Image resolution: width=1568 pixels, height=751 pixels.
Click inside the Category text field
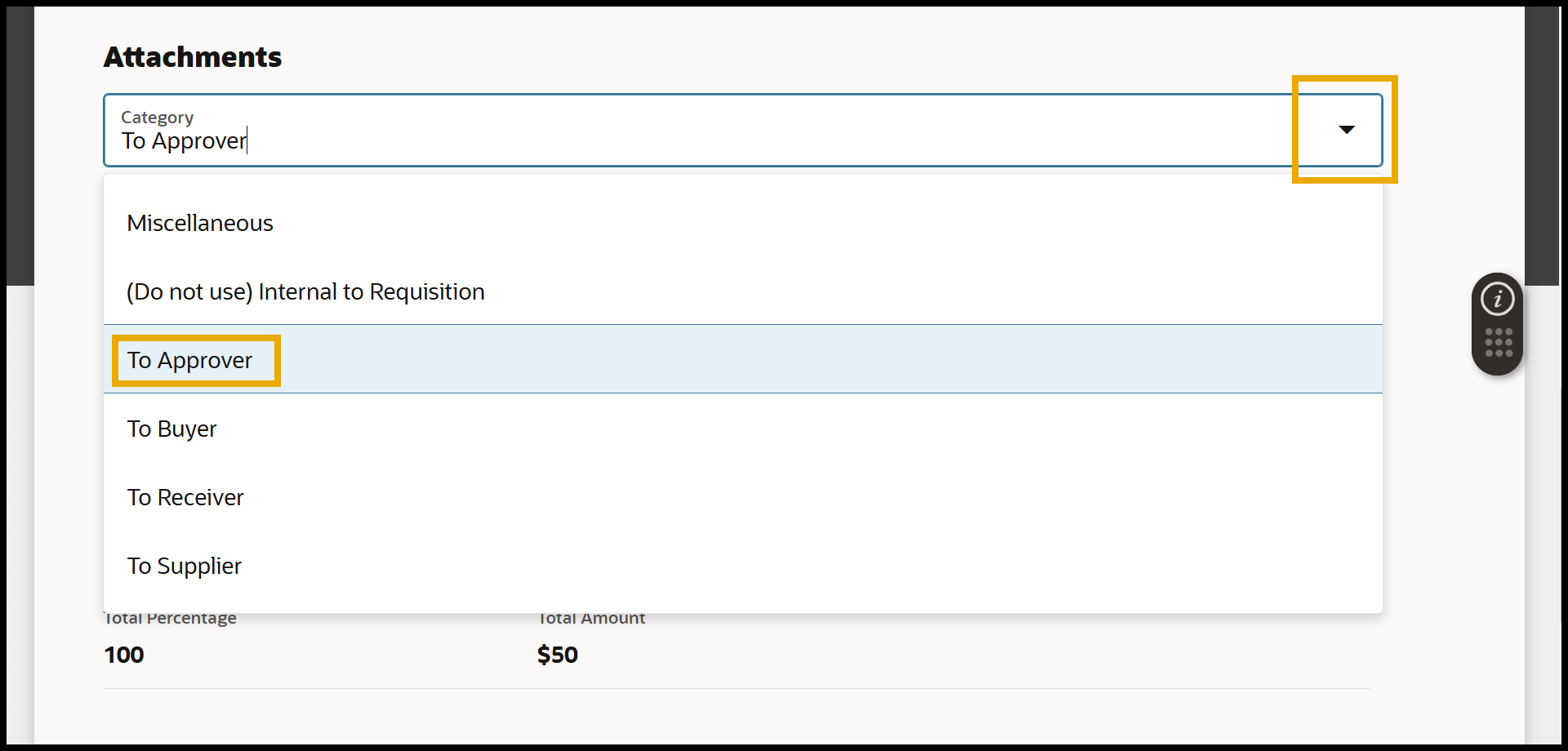tap(653, 140)
